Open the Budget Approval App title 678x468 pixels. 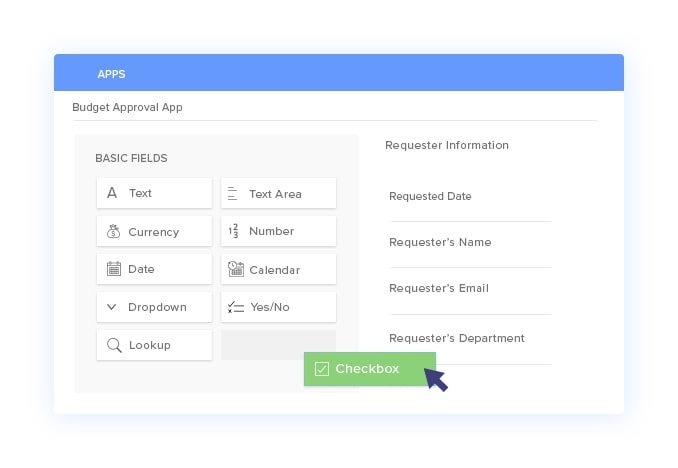127,107
